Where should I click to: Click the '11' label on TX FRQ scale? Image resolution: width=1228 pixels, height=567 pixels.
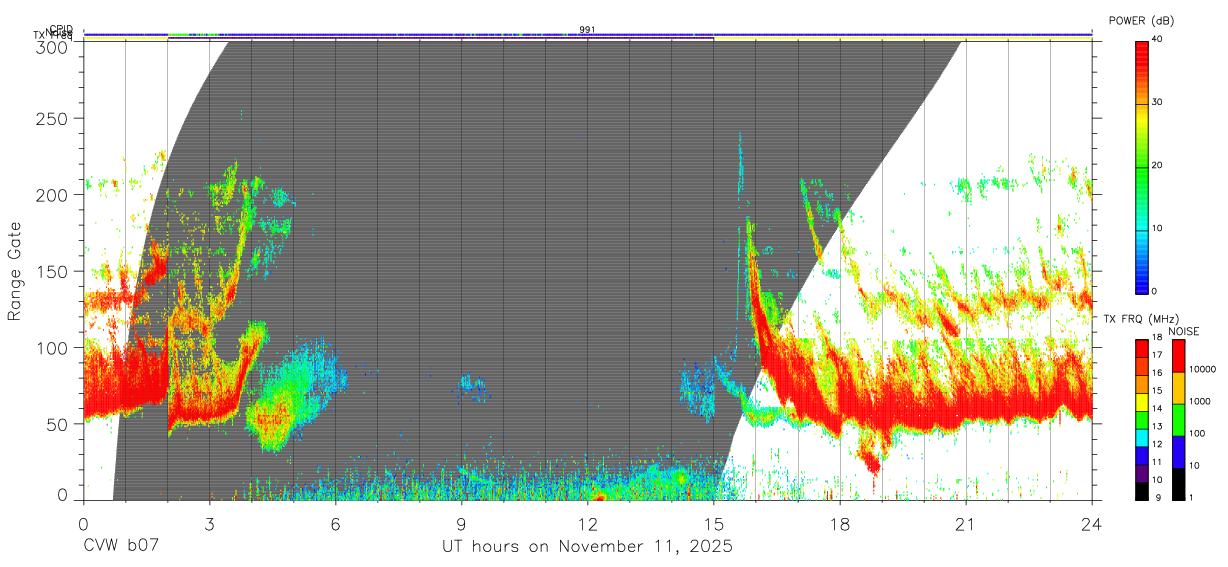coord(1156,462)
